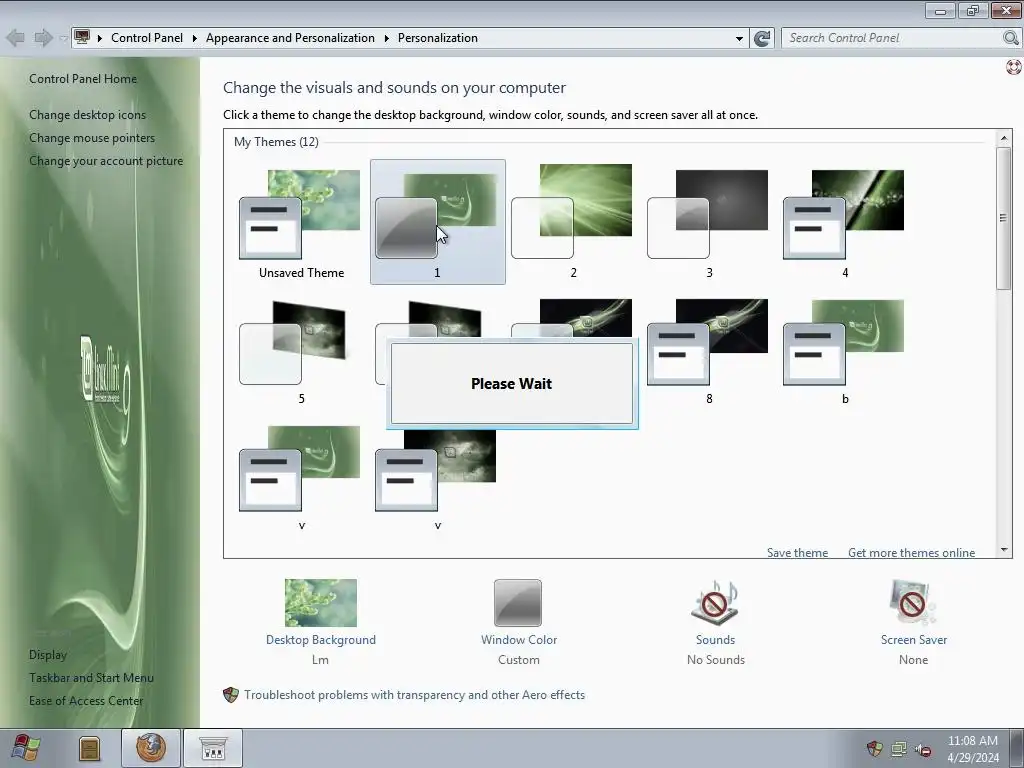Click the muted volume tray icon
The width and height of the screenshot is (1024, 768).
(x=923, y=750)
